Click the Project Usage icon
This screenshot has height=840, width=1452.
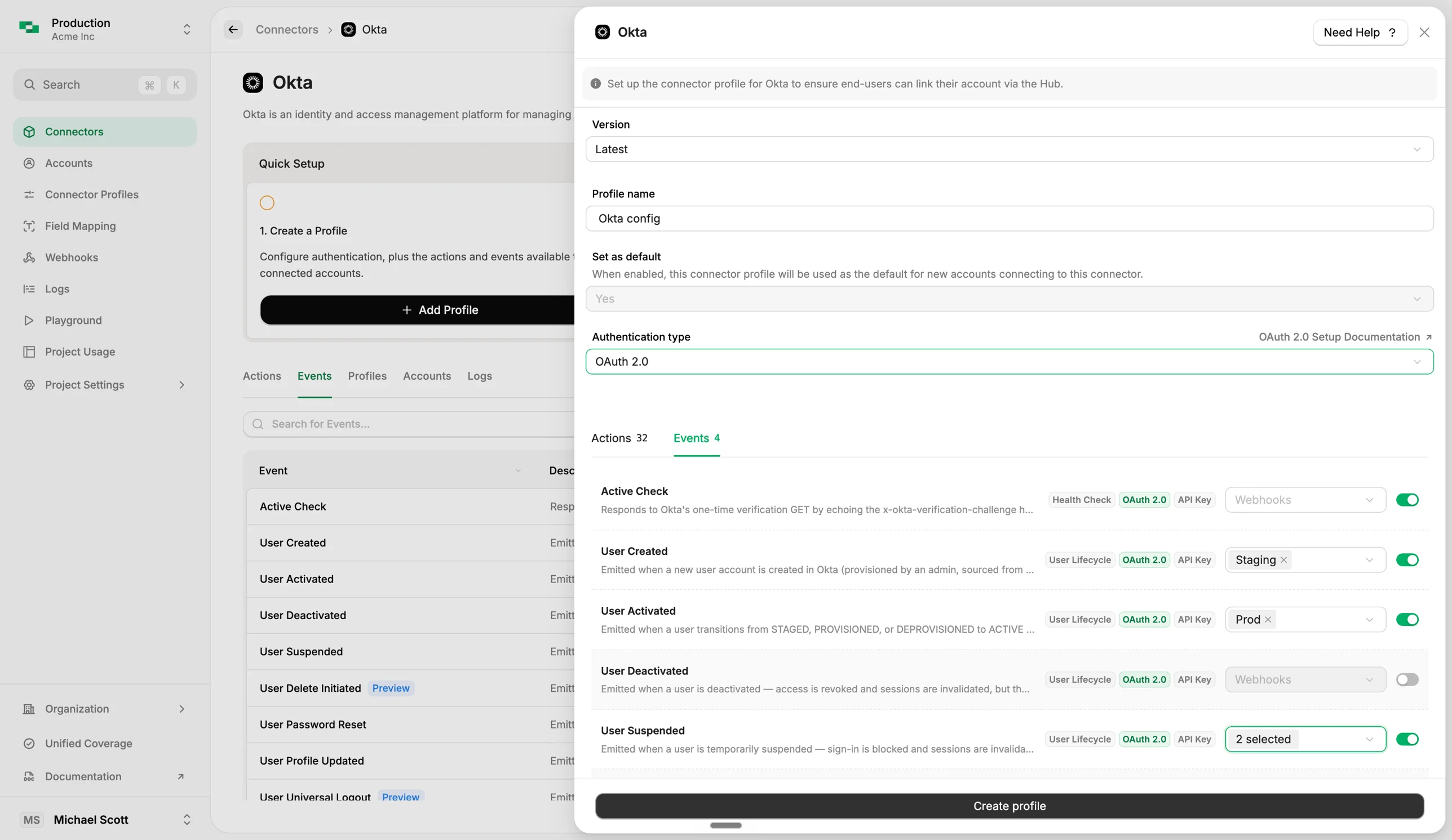(x=29, y=352)
